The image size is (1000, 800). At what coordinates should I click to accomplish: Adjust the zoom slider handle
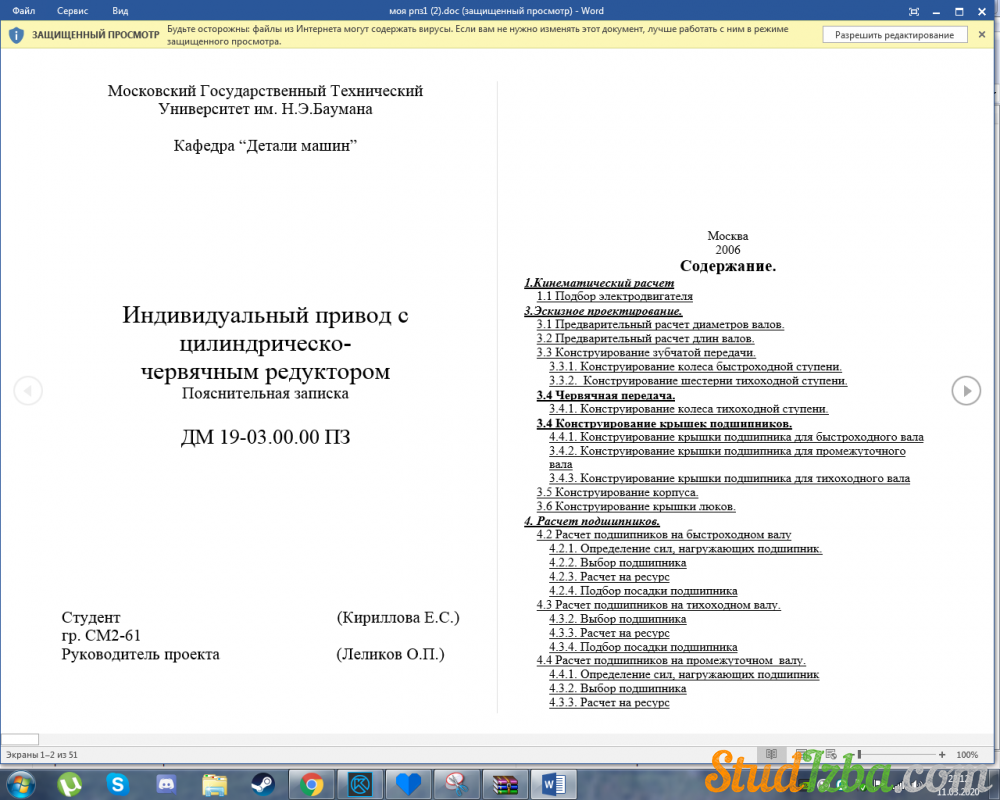point(859,755)
